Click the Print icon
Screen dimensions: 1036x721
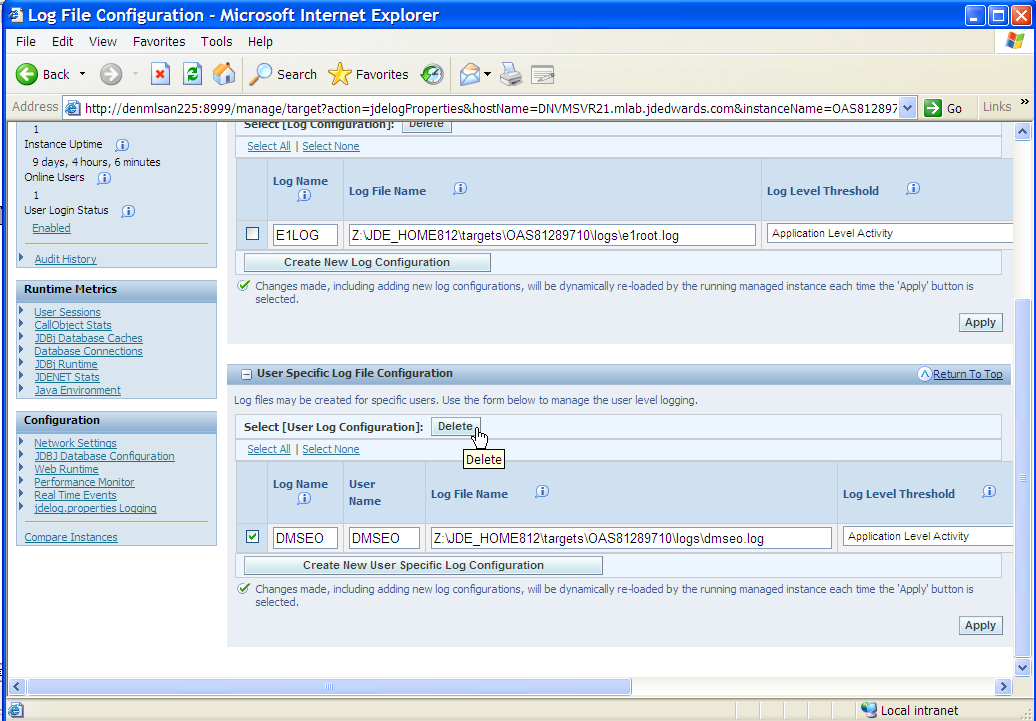[x=511, y=74]
